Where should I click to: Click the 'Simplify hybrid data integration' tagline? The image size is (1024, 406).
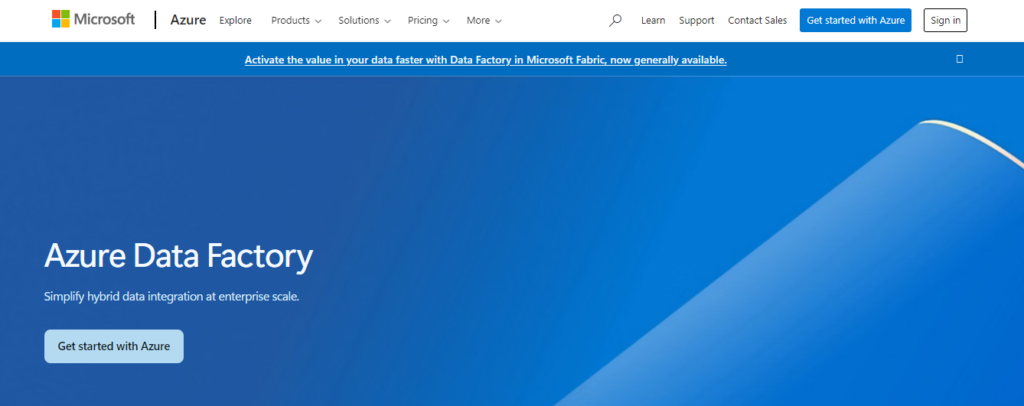click(172, 296)
